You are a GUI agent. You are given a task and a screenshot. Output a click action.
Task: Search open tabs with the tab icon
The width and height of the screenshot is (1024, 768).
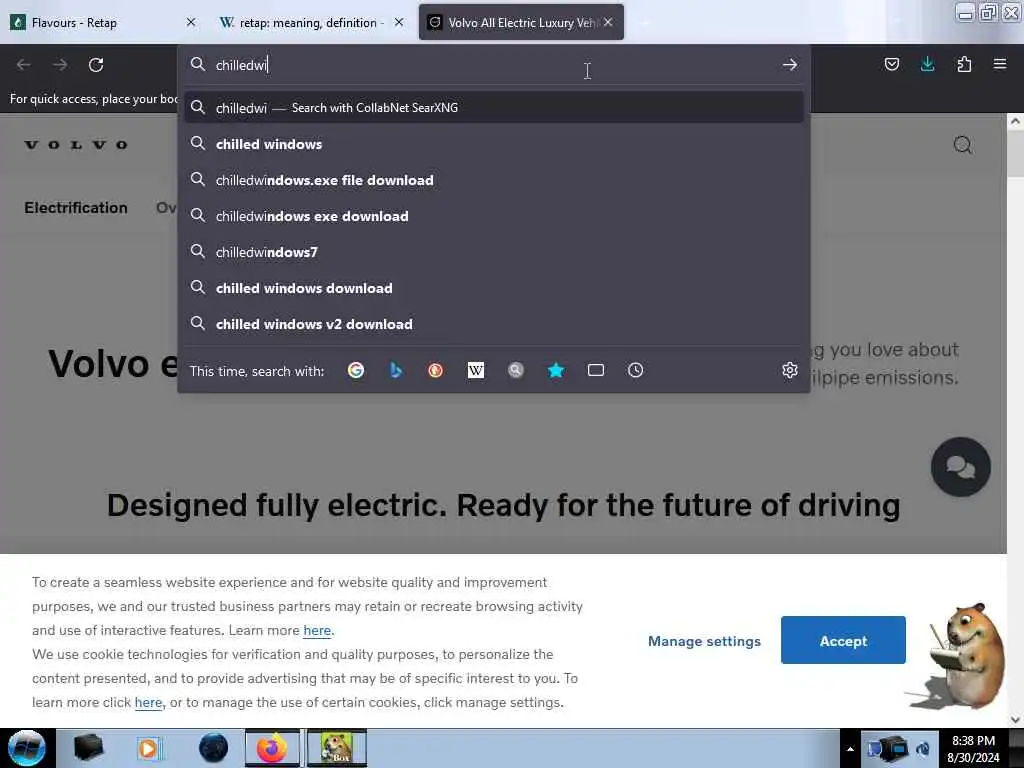click(x=596, y=370)
